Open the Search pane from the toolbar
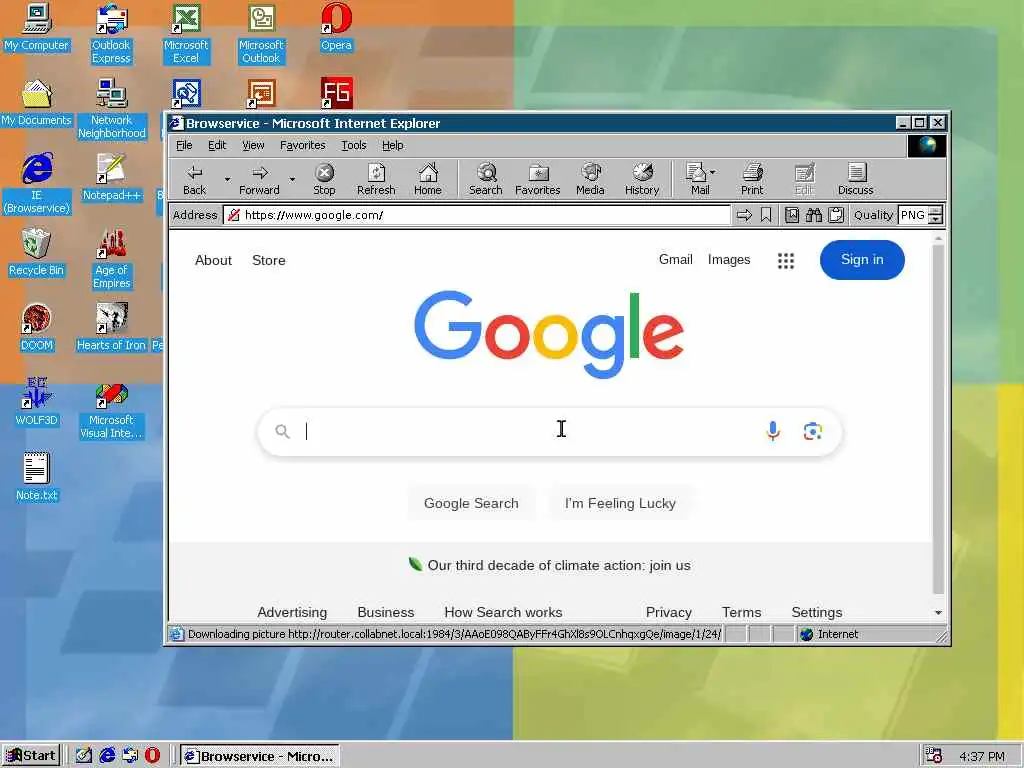Screen dimensions: 1024x768 485,180
